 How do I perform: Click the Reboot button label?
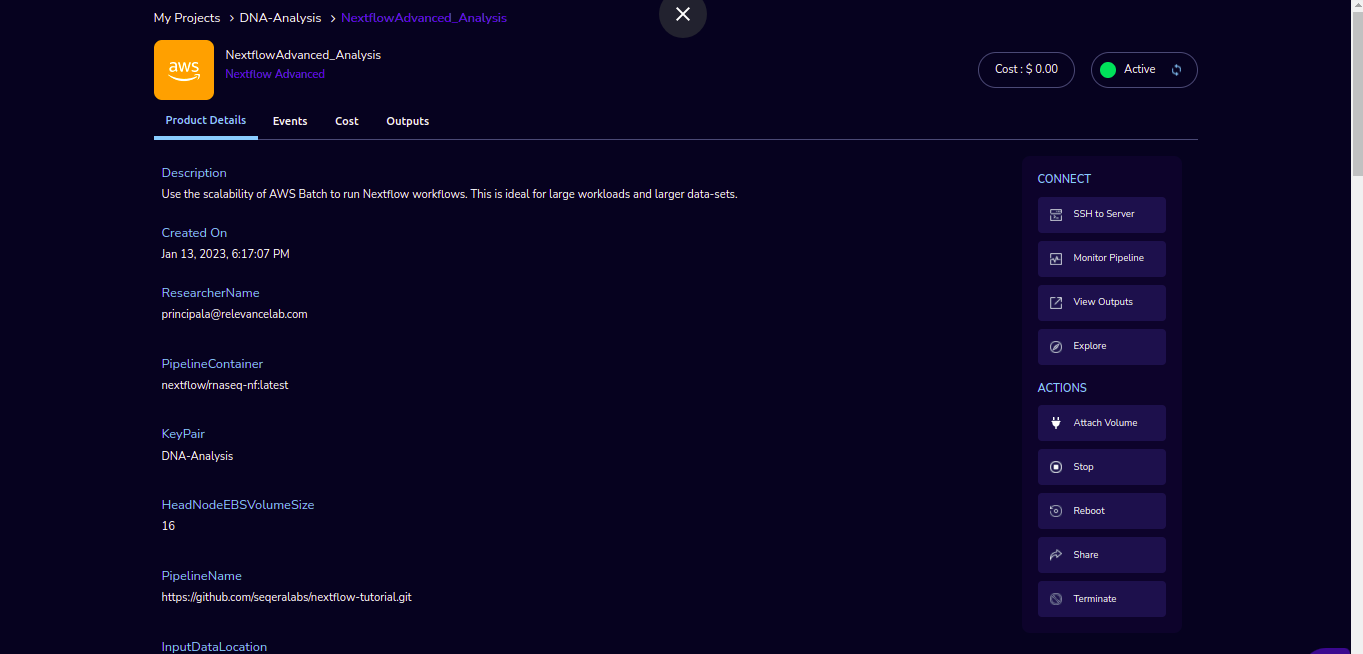pos(1089,511)
